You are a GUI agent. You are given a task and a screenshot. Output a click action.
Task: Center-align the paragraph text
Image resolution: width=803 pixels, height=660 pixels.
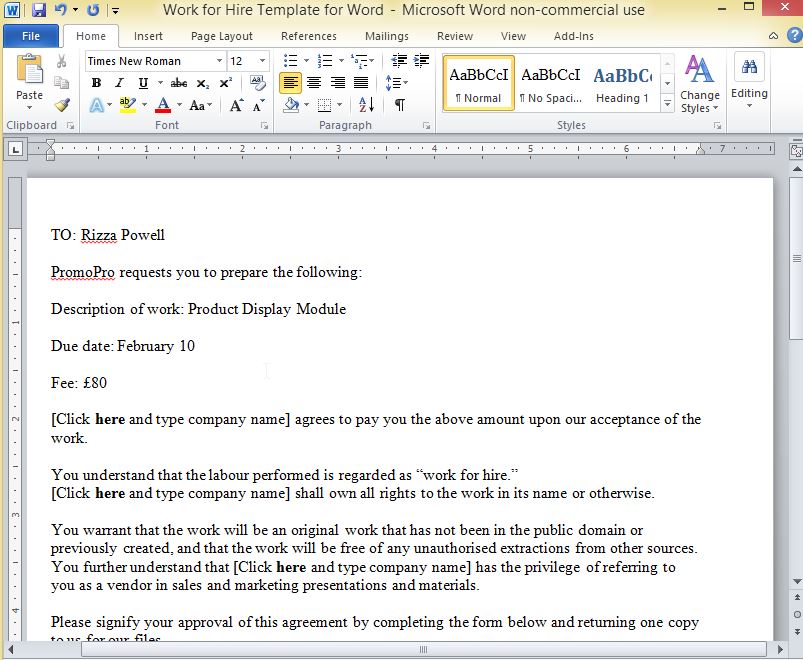314,83
